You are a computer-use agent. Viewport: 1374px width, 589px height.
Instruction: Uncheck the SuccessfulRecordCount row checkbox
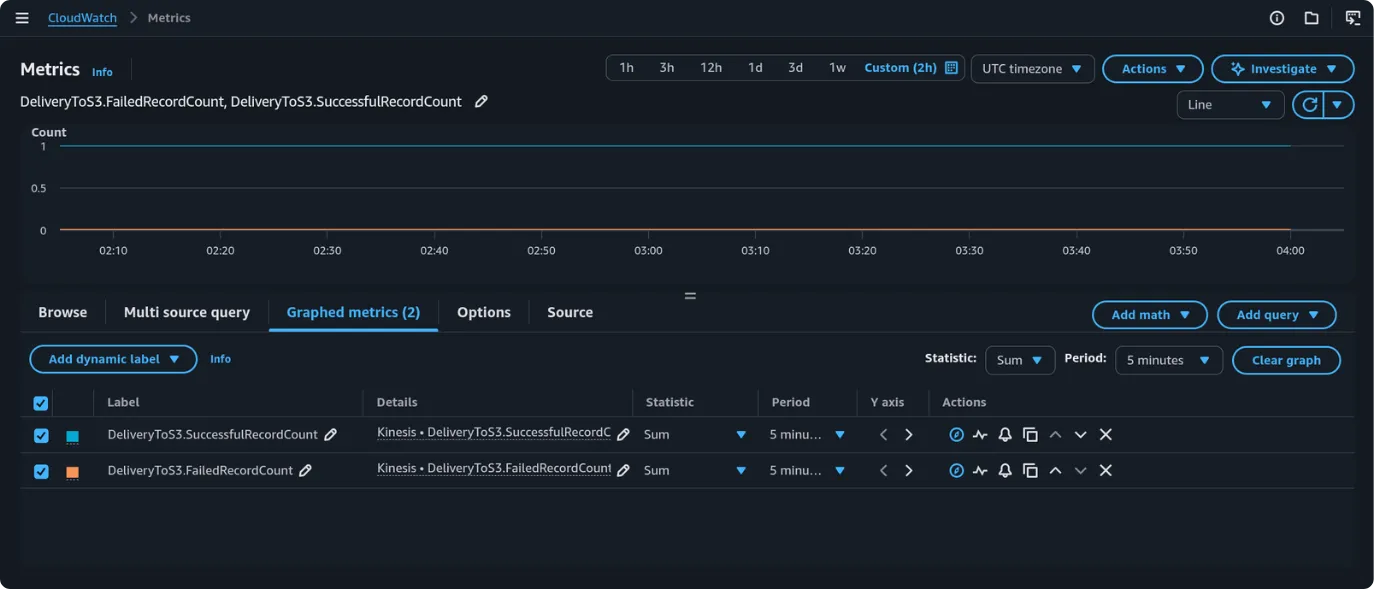(x=41, y=435)
